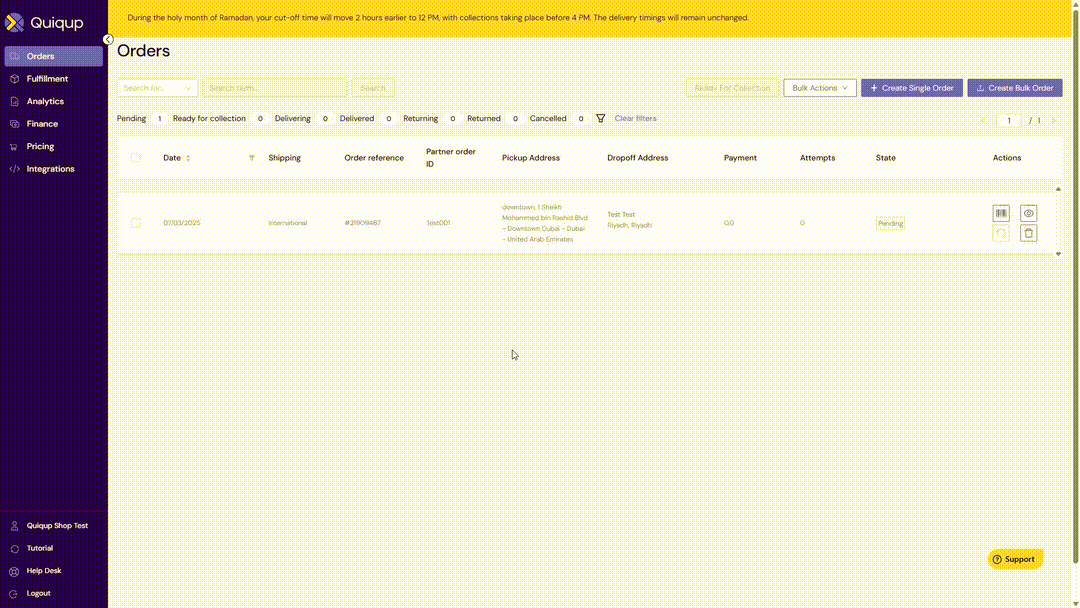Click the 'Test Test Riyadh' dropoff address cell

tap(630, 220)
